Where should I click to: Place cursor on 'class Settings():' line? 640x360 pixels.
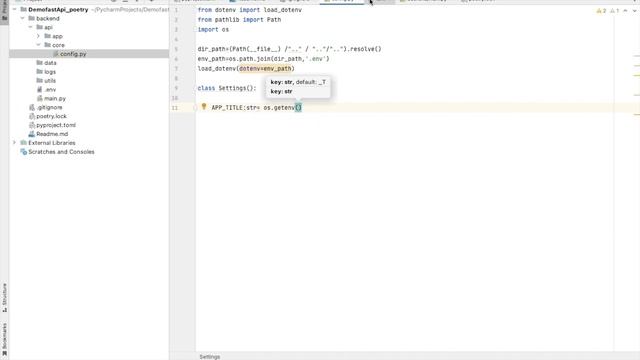click(227, 88)
